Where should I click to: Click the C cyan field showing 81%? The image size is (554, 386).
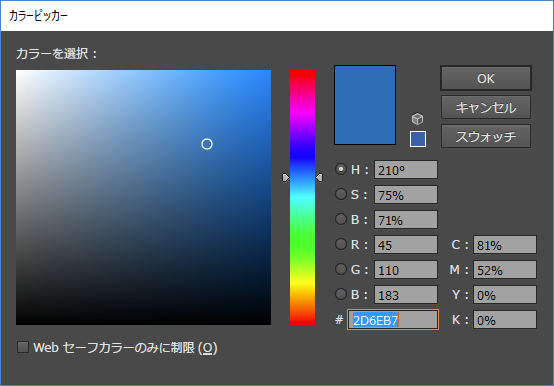(505, 245)
